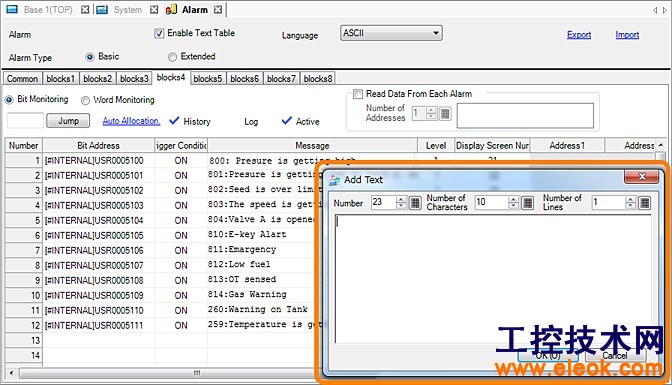Enable Read Data From Each Alarm

[357, 94]
